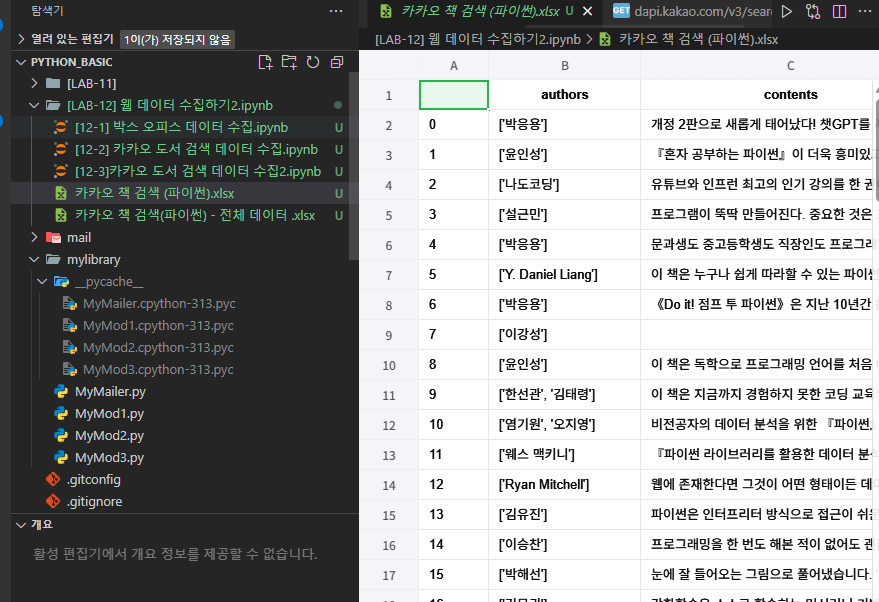Open editor more actions ellipsis

click(865, 11)
